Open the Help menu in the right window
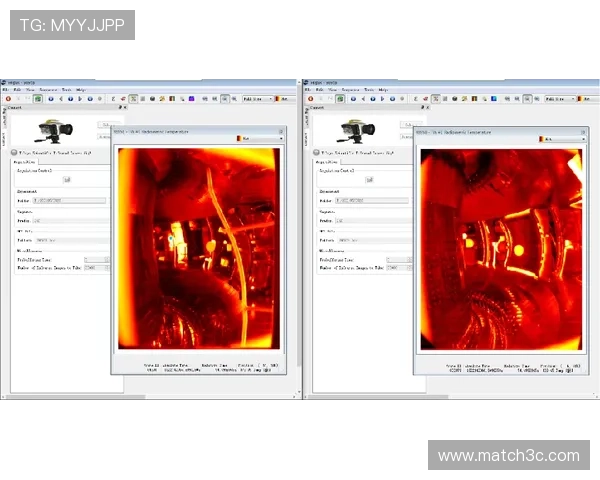The width and height of the screenshot is (600, 480). 382,90
